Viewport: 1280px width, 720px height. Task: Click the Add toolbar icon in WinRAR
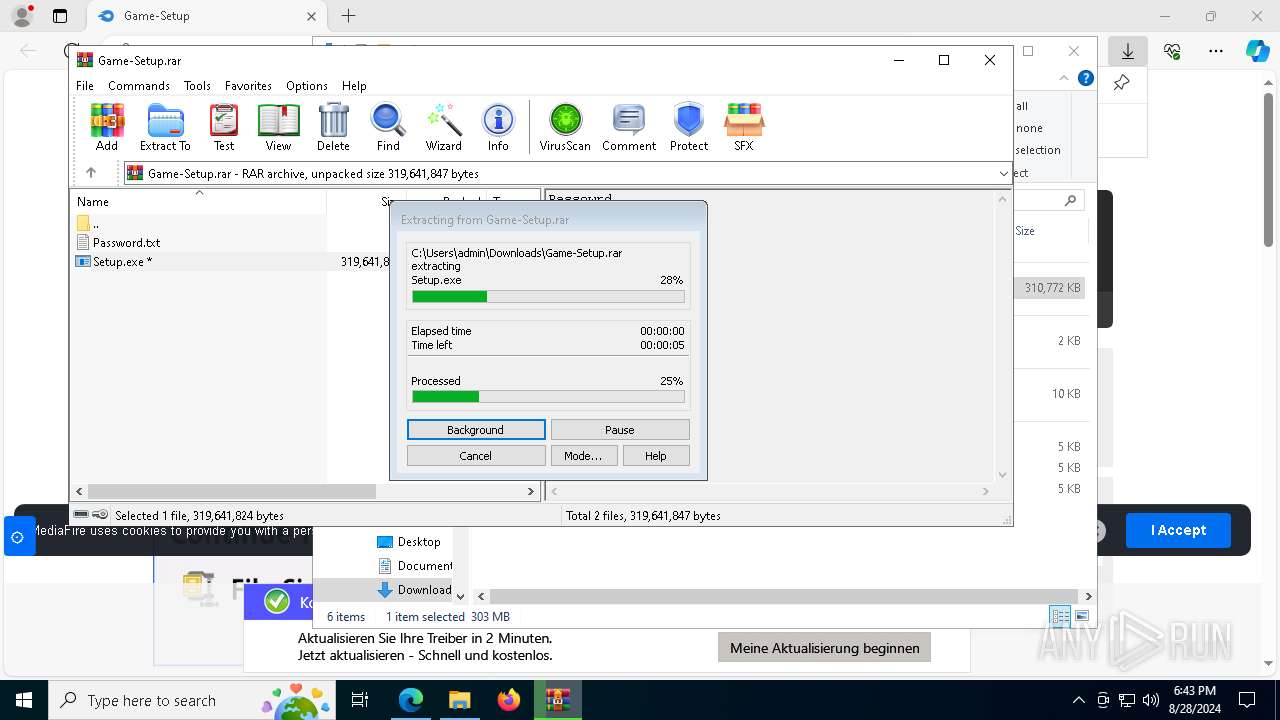[x=107, y=127]
